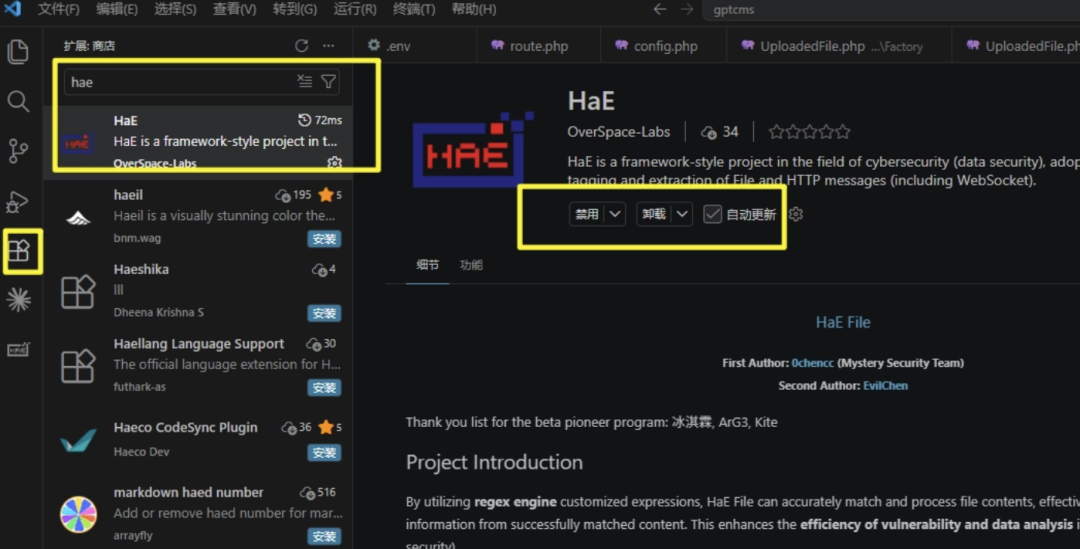Click the VS Code logo icon
Screen dimensions: 1080x549
tap(12, 9)
